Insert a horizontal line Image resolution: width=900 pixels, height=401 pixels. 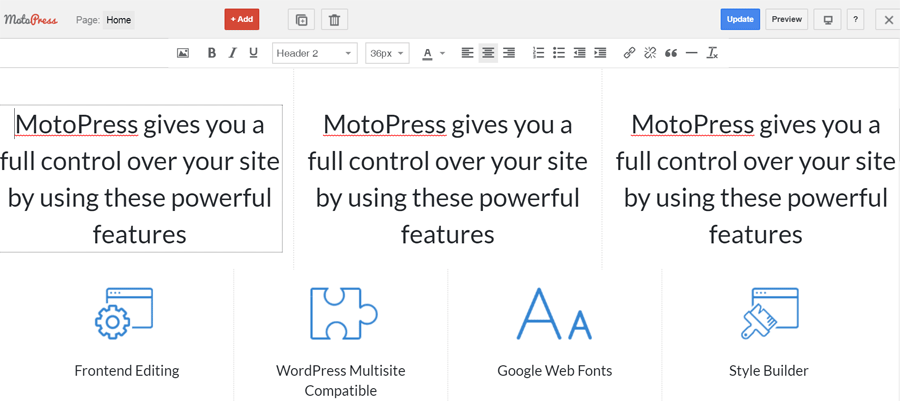(691, 53)
